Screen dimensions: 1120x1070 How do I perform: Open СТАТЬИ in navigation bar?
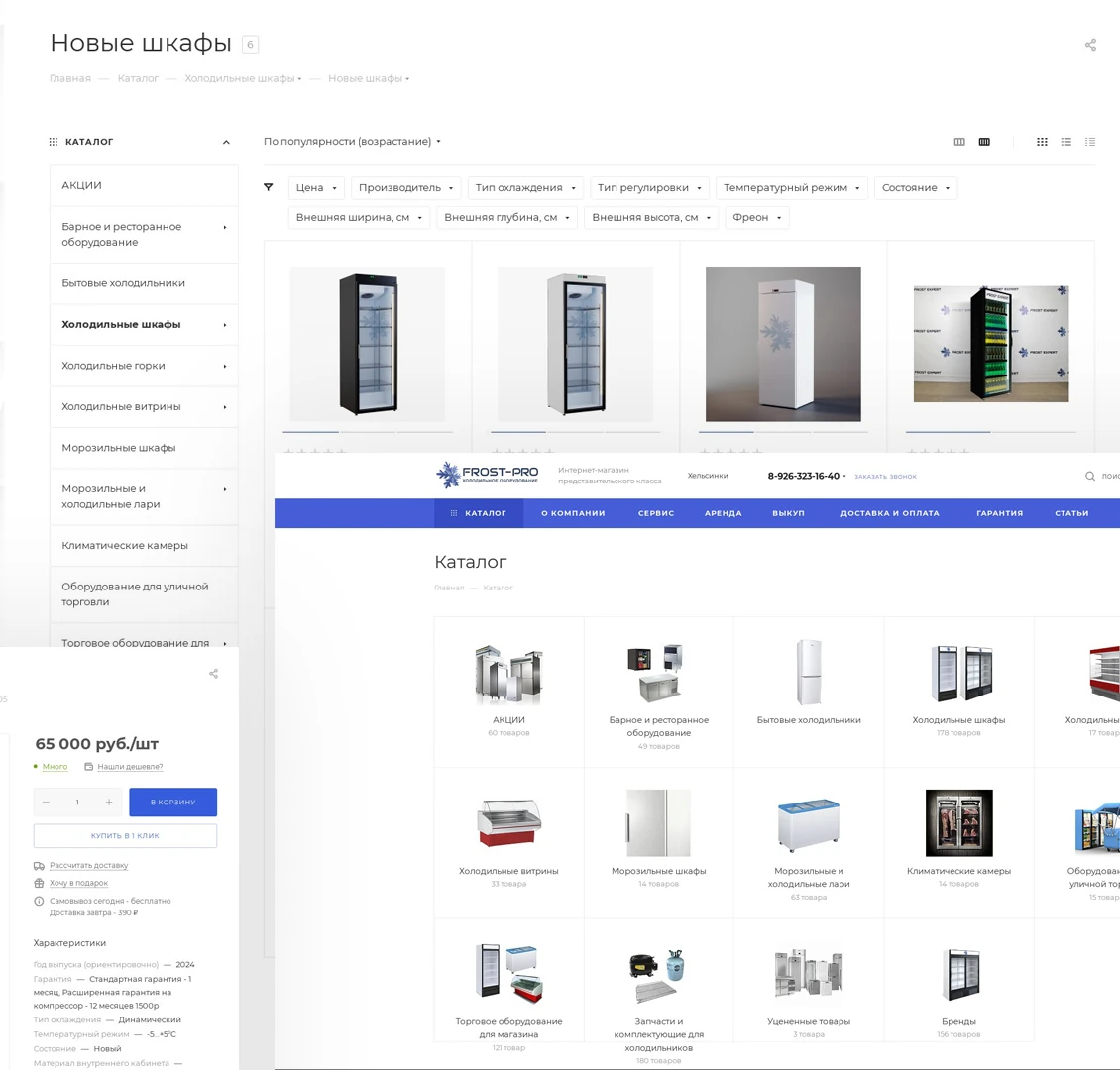pos(1071,513)
